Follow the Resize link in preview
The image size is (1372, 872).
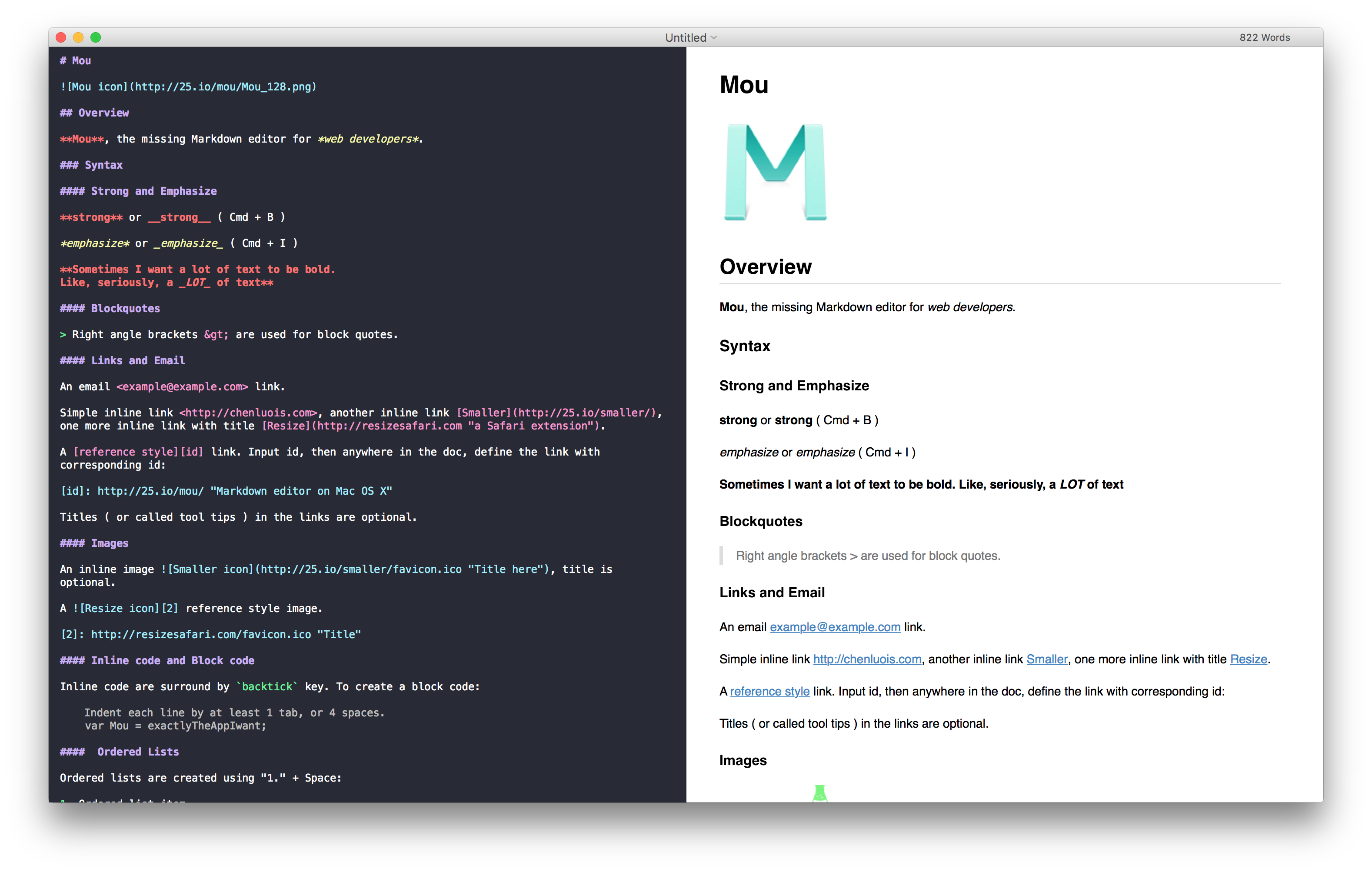point(1249,659)
